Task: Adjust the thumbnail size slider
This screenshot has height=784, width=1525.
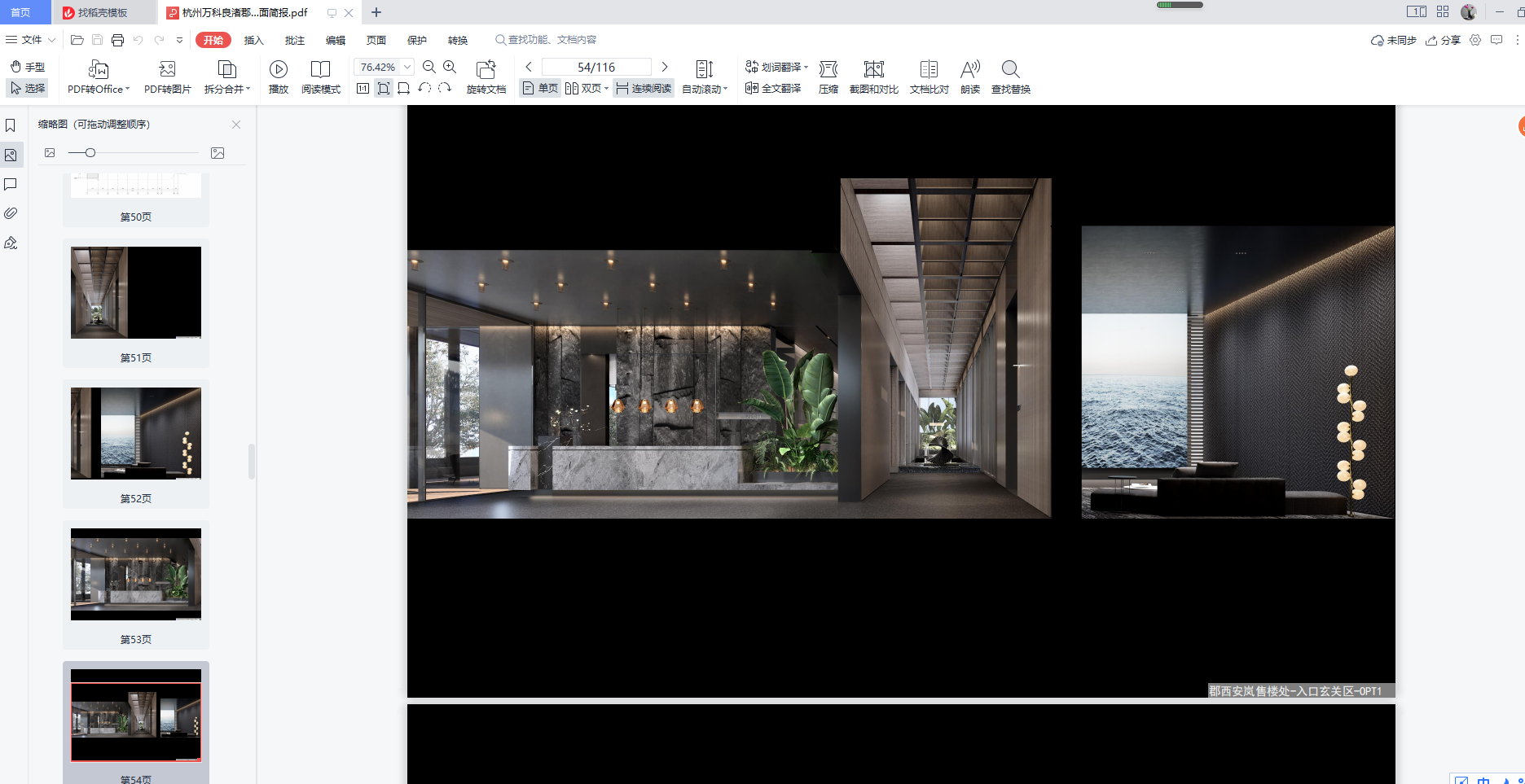Action: (x=90, y=152)
